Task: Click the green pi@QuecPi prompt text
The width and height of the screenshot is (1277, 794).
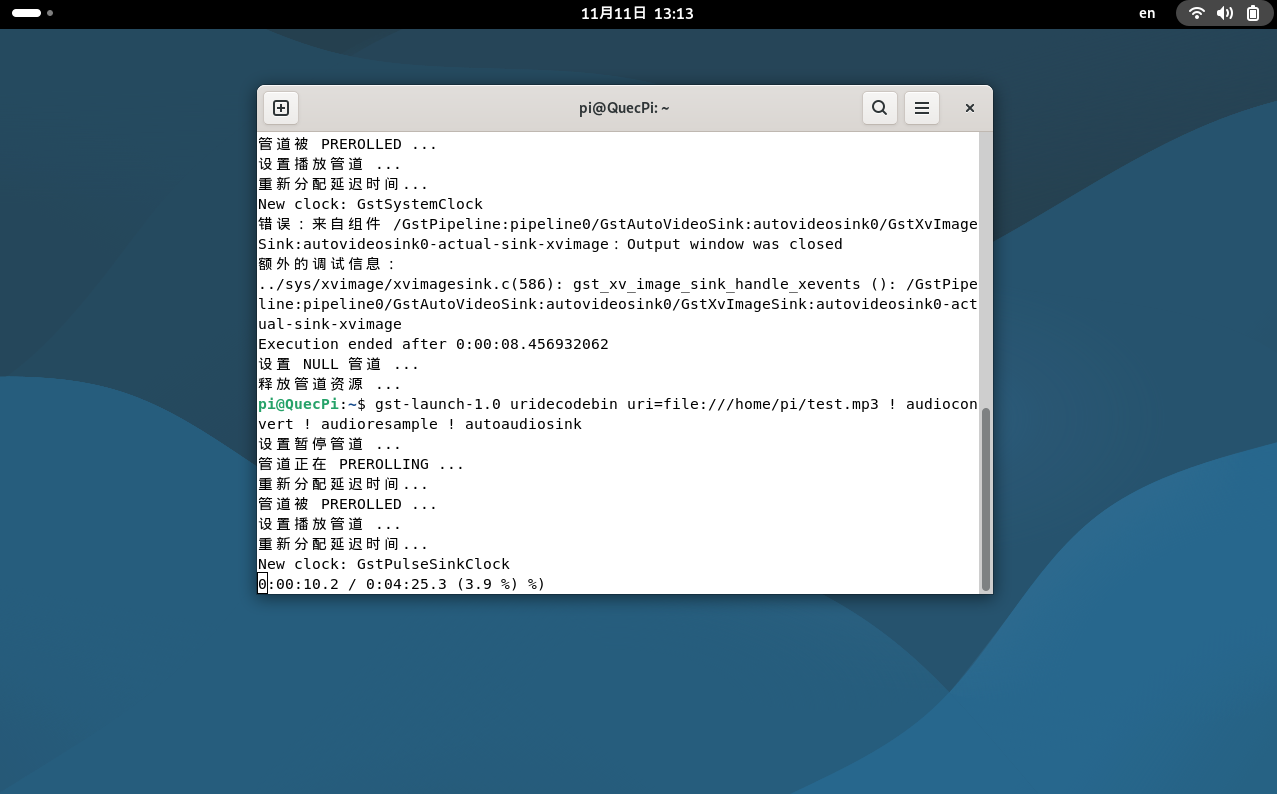Action: (298, 404)
